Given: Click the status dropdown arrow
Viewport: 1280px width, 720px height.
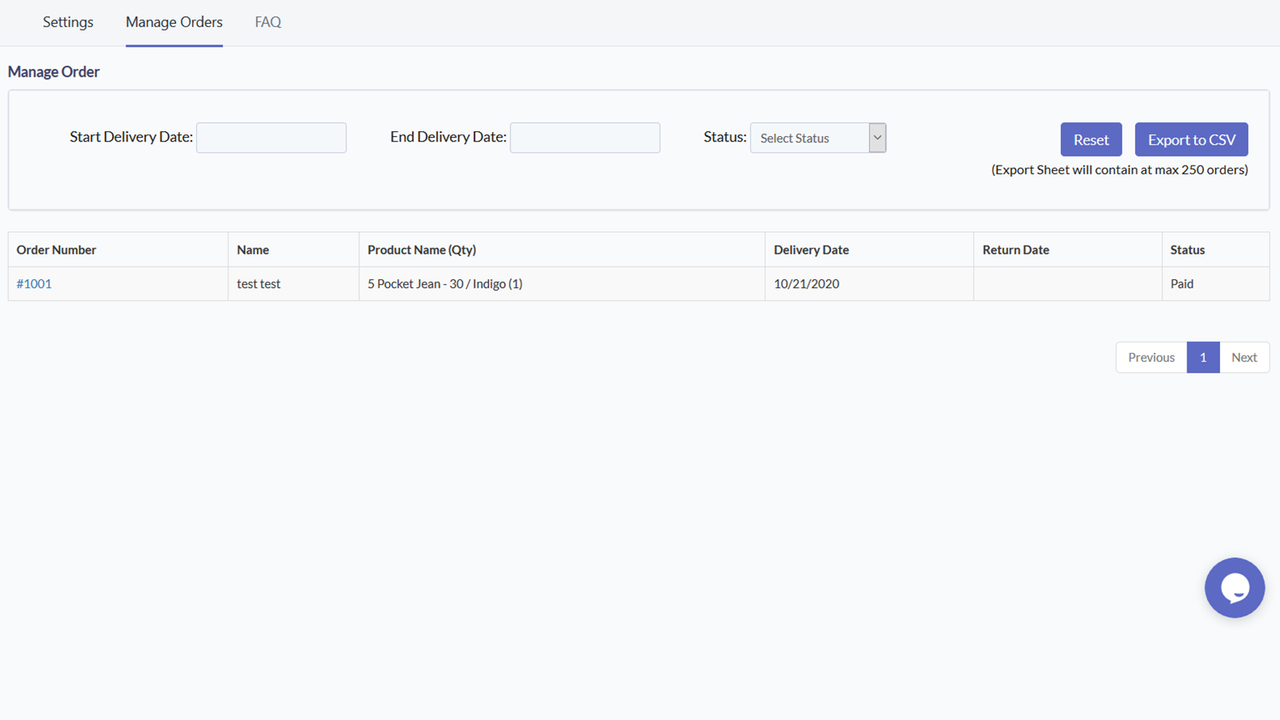Looking at the screenshot, I should pos(877,137).
